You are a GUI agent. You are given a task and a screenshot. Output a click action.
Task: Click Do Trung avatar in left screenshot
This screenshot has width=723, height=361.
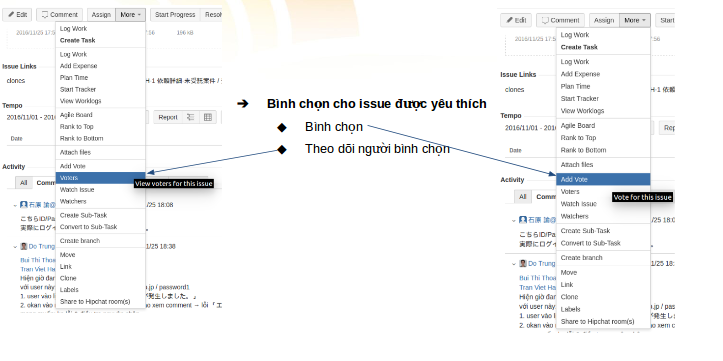24,246
